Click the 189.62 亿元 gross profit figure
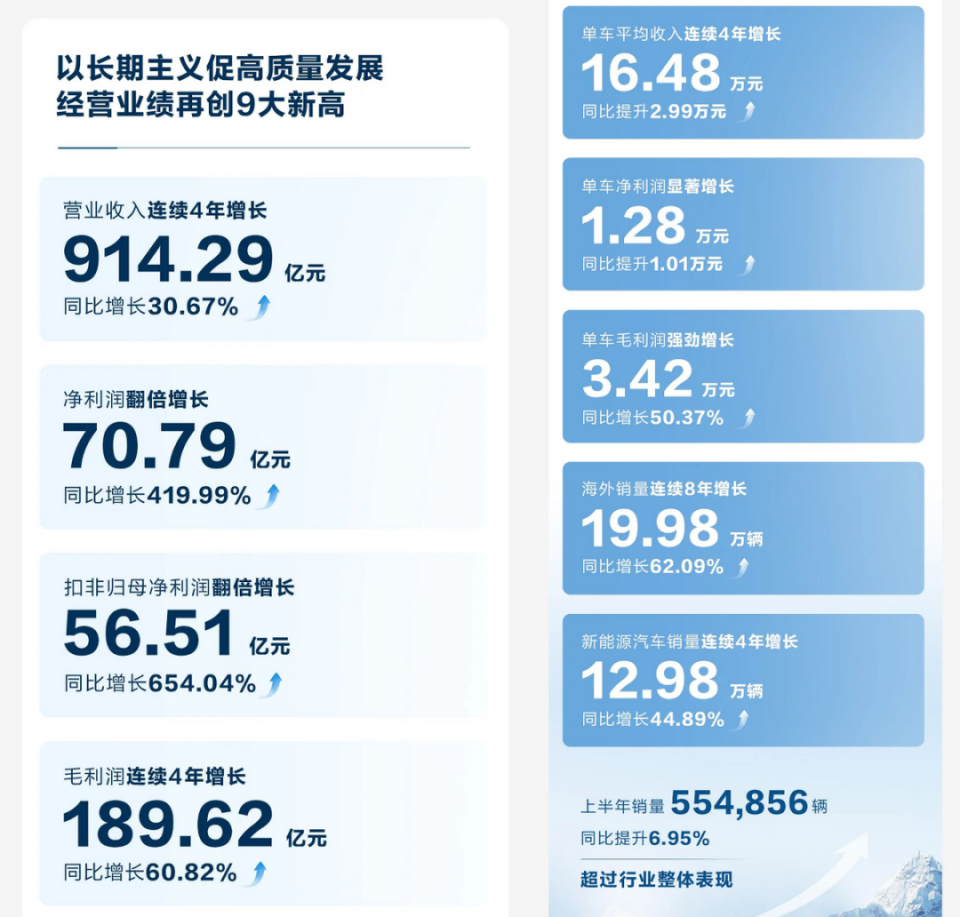The width and height of the screenshot is (960, 917). click(x=195, y=824)
